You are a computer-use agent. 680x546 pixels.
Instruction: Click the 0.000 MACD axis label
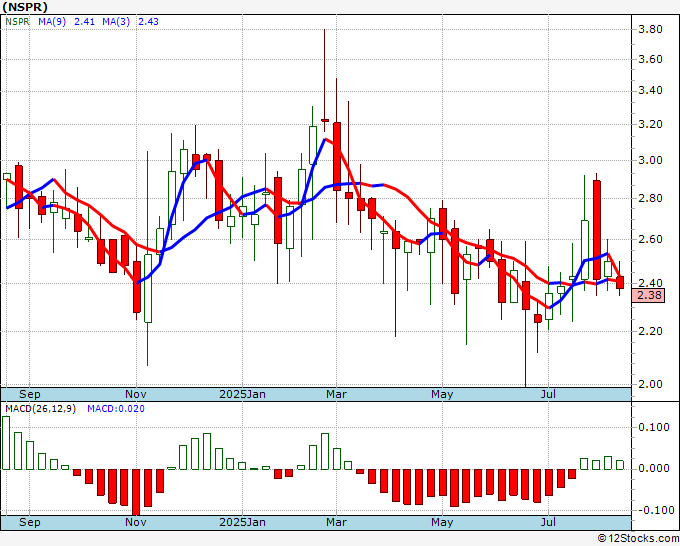coord(654,468)
